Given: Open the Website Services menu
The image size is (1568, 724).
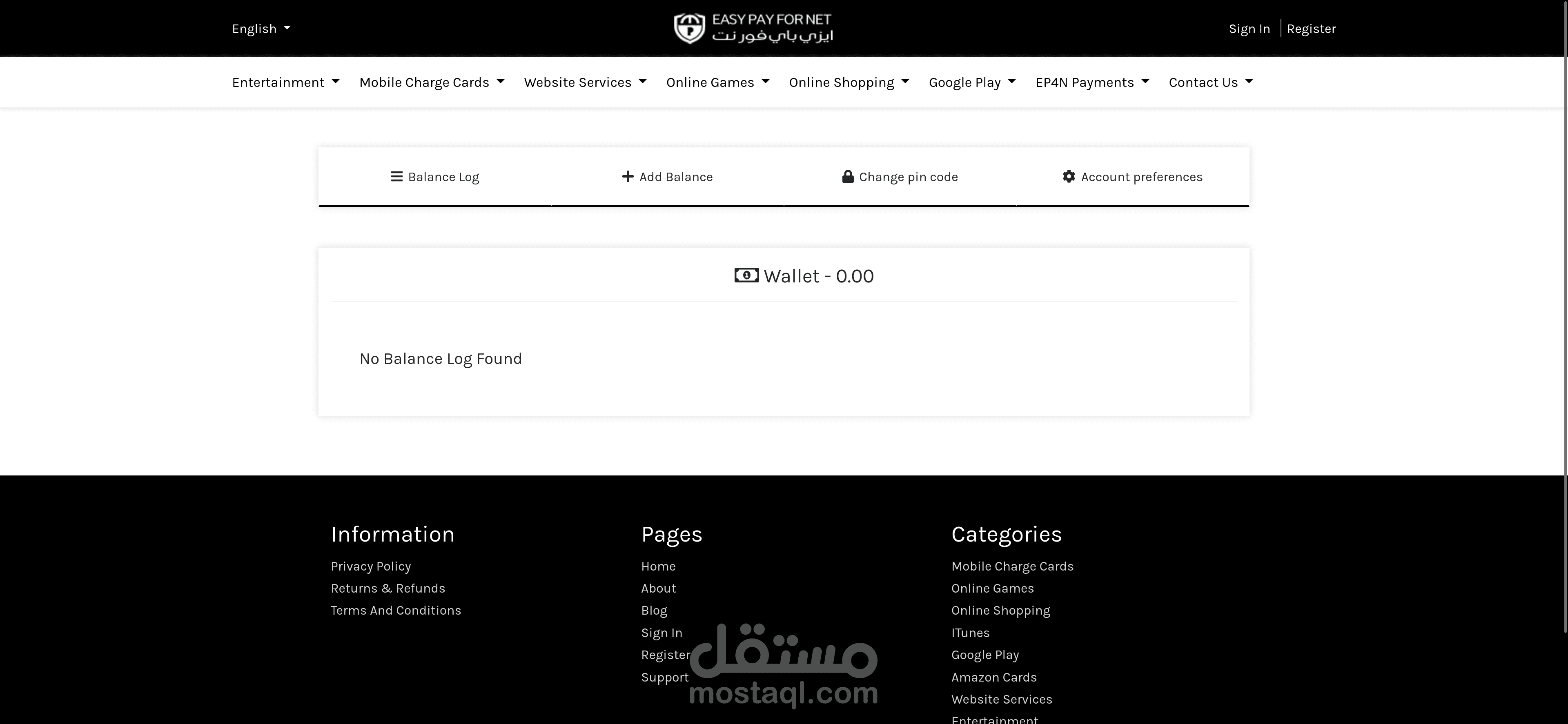Looking at the screenshot, I should point(585,82).
